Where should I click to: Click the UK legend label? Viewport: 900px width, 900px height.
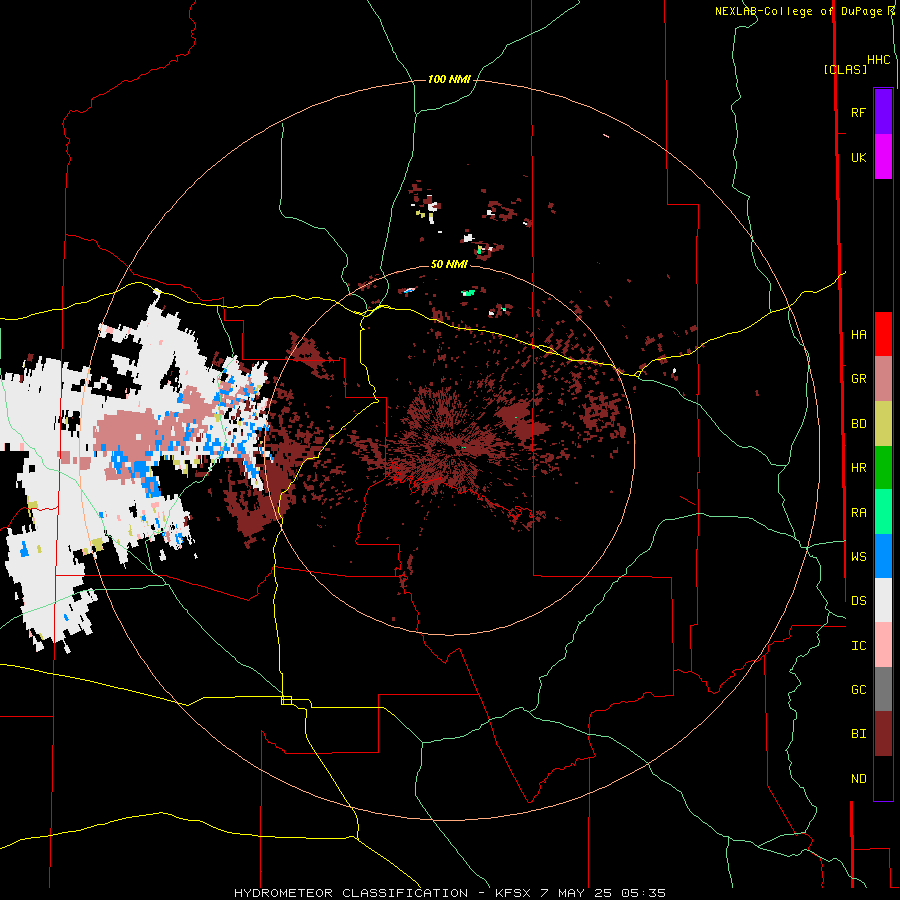point(858,157)
